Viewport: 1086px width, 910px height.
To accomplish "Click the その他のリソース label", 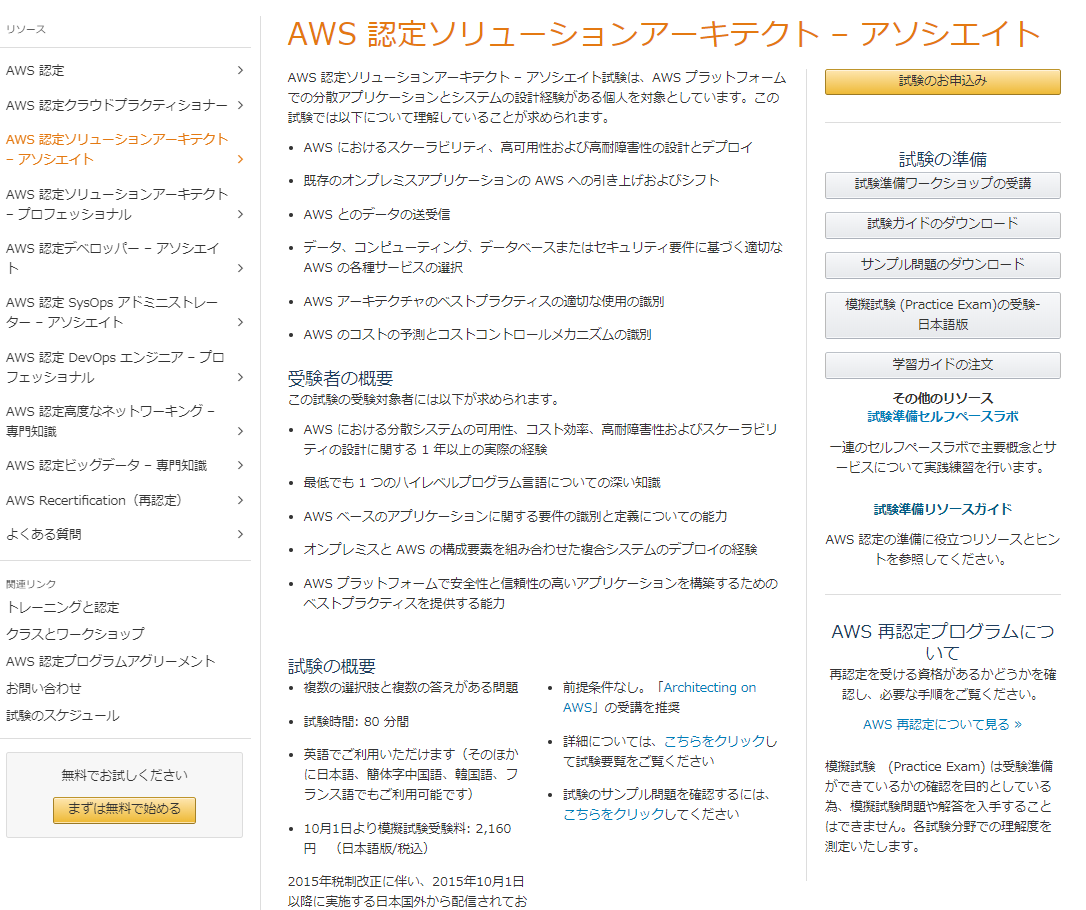I will [943, 398].
